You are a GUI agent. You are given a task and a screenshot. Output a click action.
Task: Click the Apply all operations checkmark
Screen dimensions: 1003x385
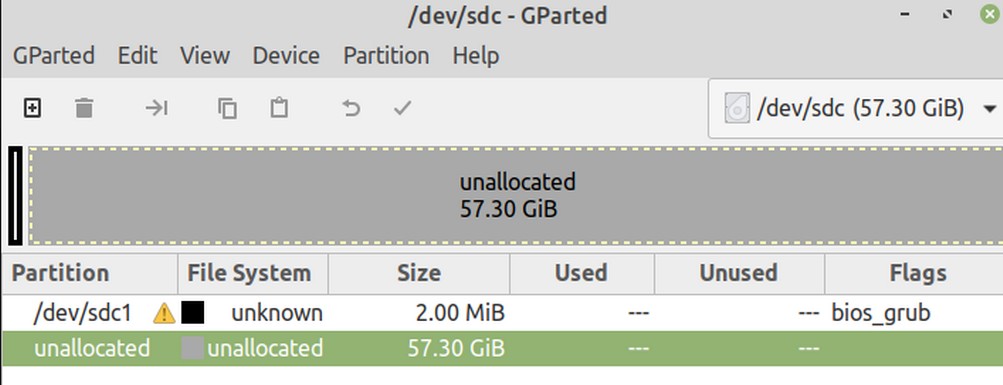click(x=402, y=108)
